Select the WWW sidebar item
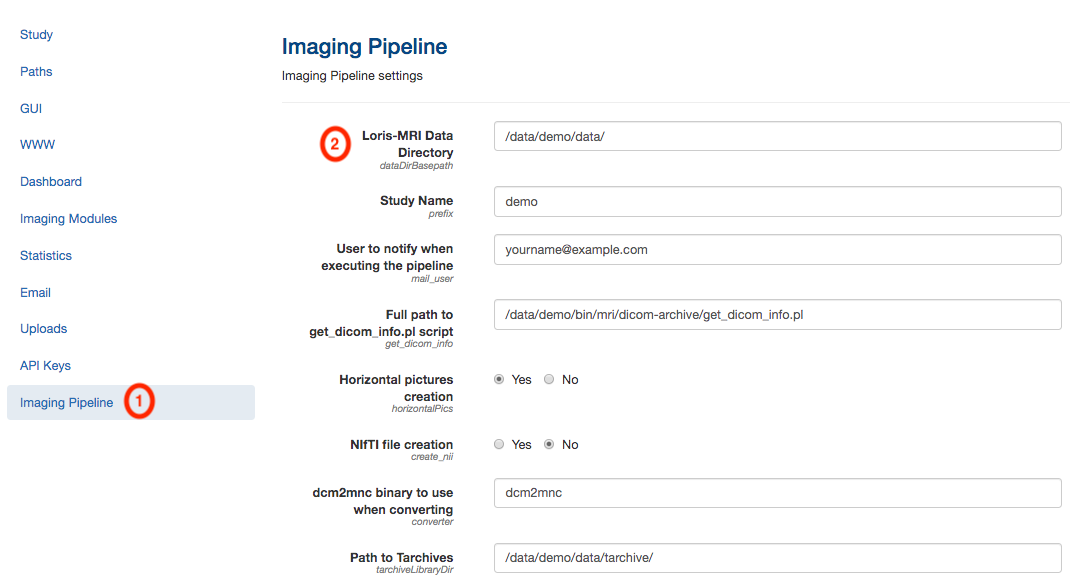Image resolution: width=1070 pixels, height=588 pixels. (38, 145)
